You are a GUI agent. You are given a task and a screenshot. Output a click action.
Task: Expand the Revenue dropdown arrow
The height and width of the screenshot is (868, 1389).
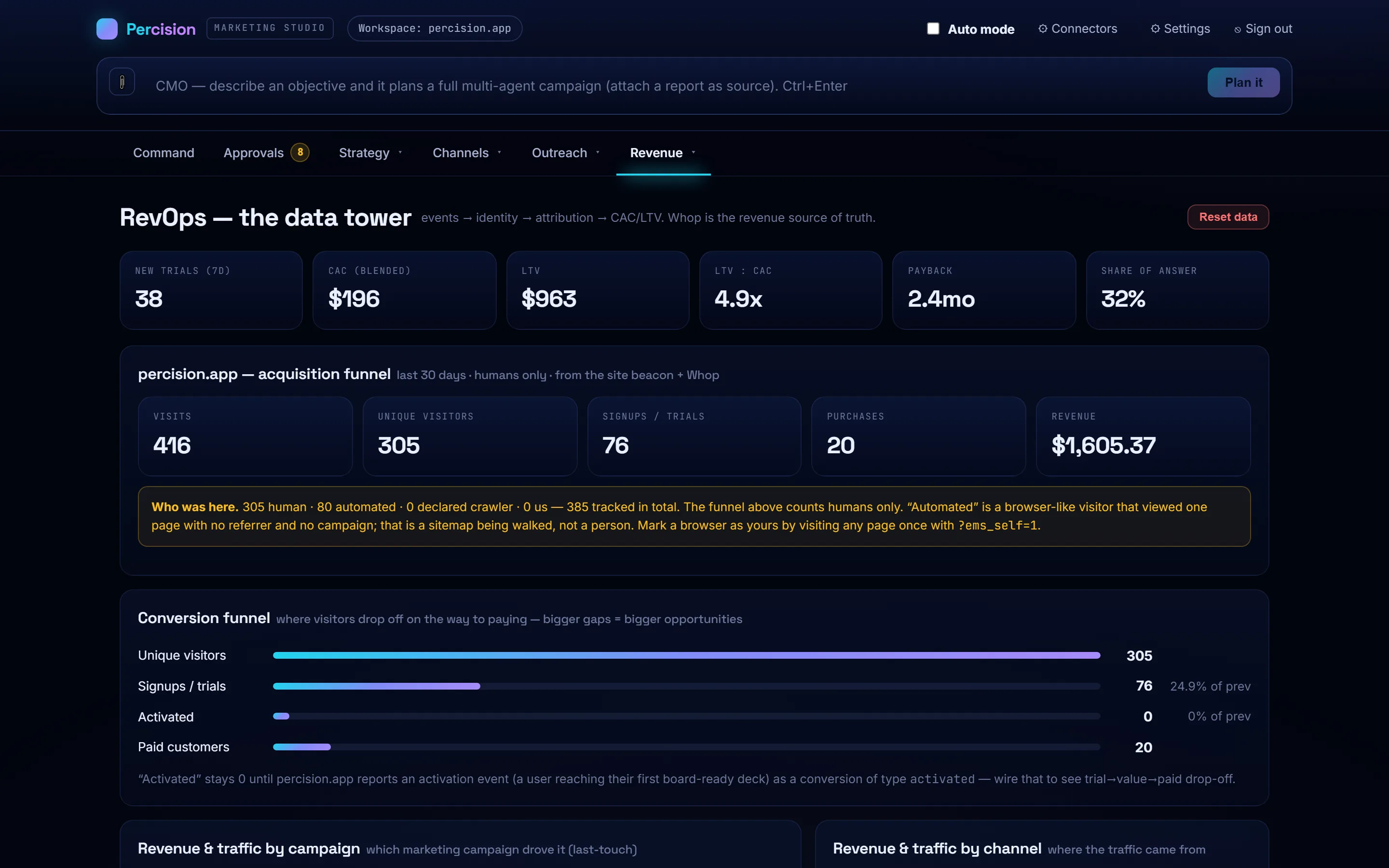point(694,153)
